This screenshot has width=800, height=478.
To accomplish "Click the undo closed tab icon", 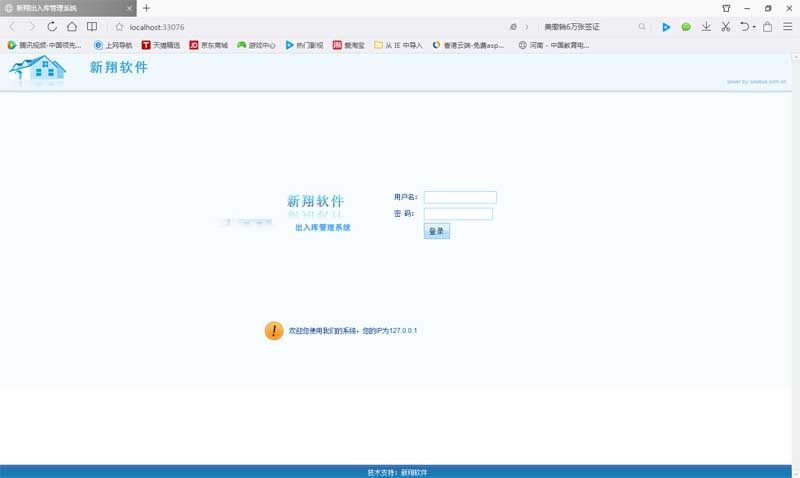I will [x=744, y=27].
